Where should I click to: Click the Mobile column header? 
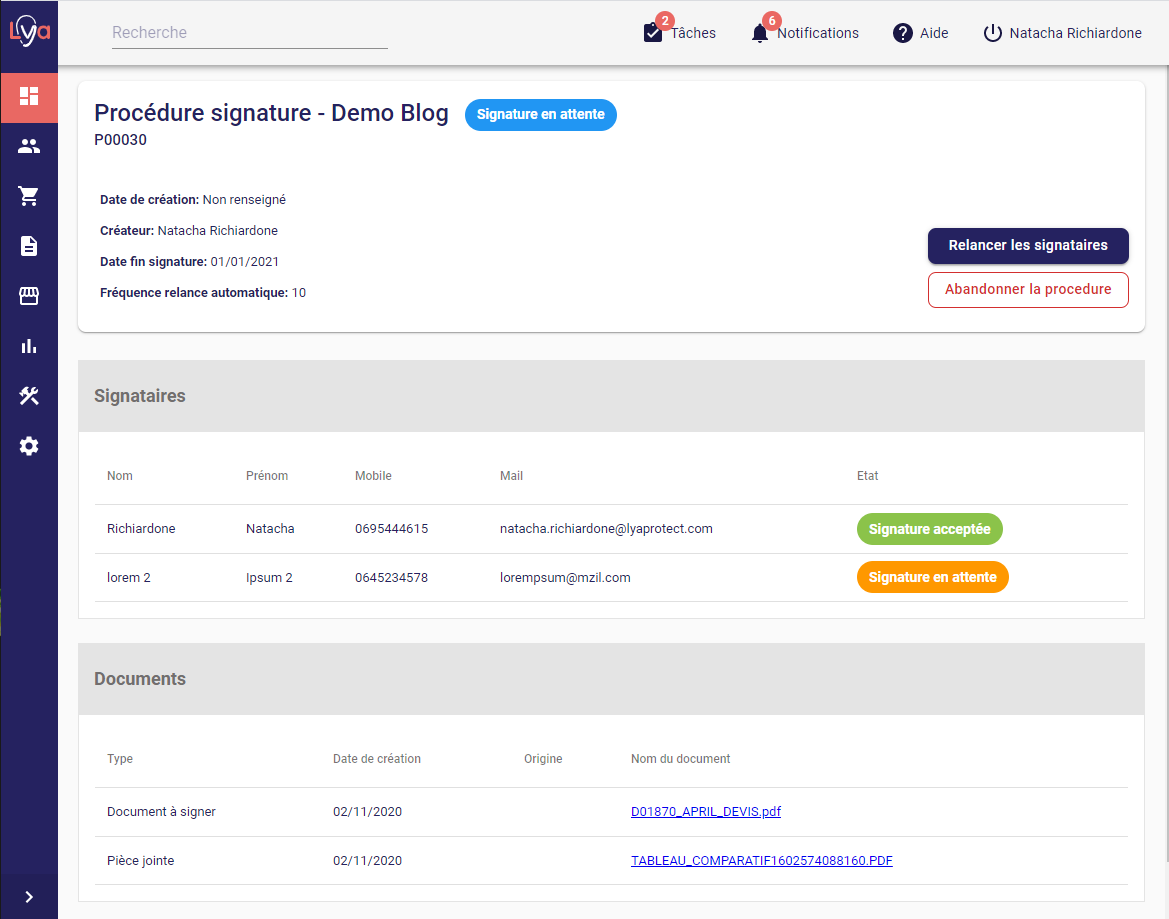tap(374, 476)
